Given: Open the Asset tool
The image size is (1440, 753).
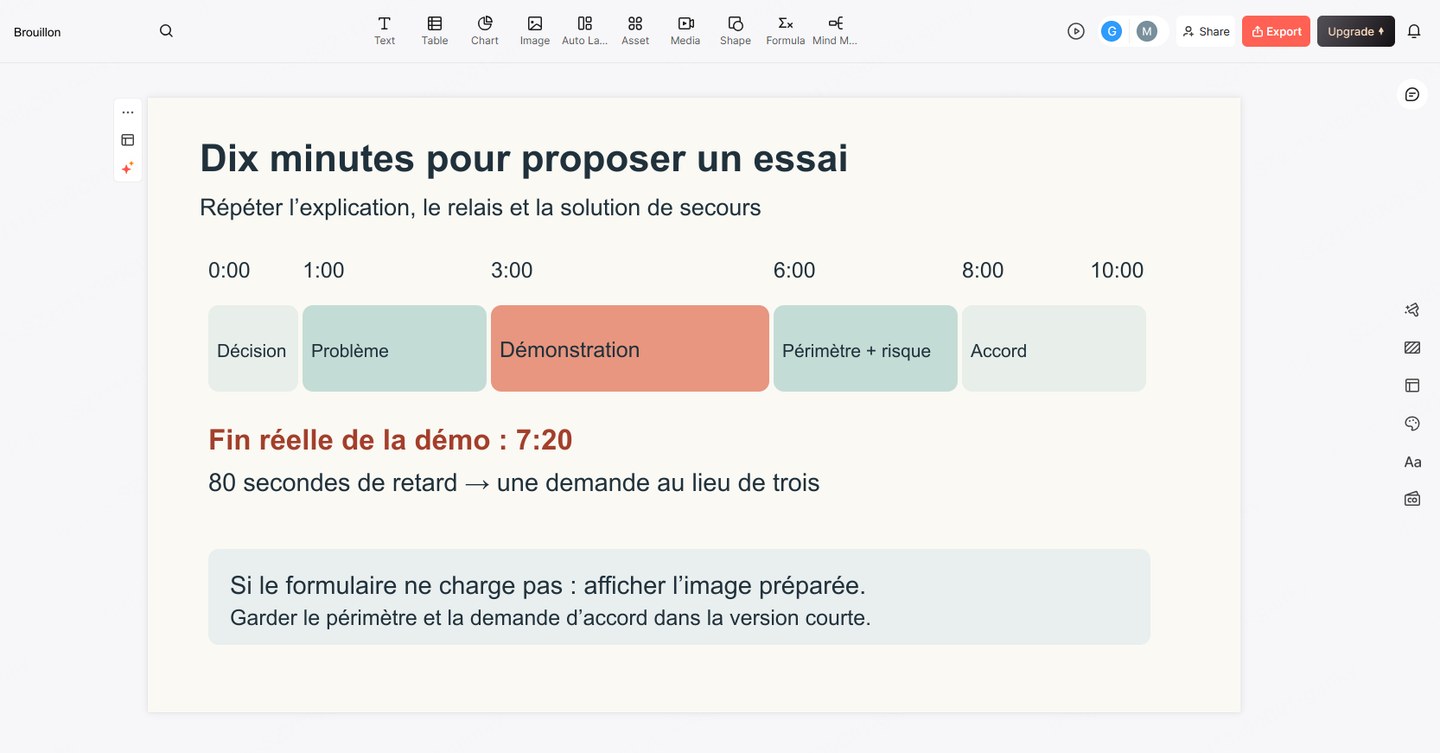Looking at the screenshot, I should tap(635, 31).
